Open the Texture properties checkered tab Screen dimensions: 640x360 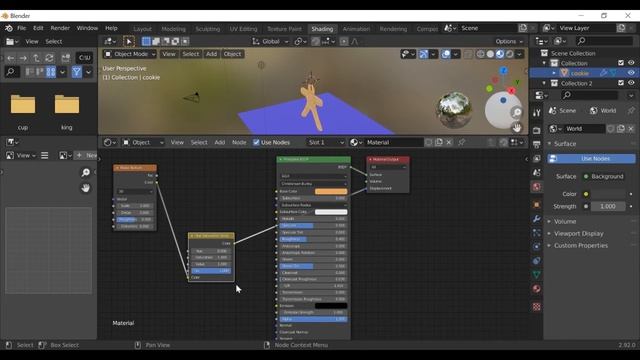537,307
